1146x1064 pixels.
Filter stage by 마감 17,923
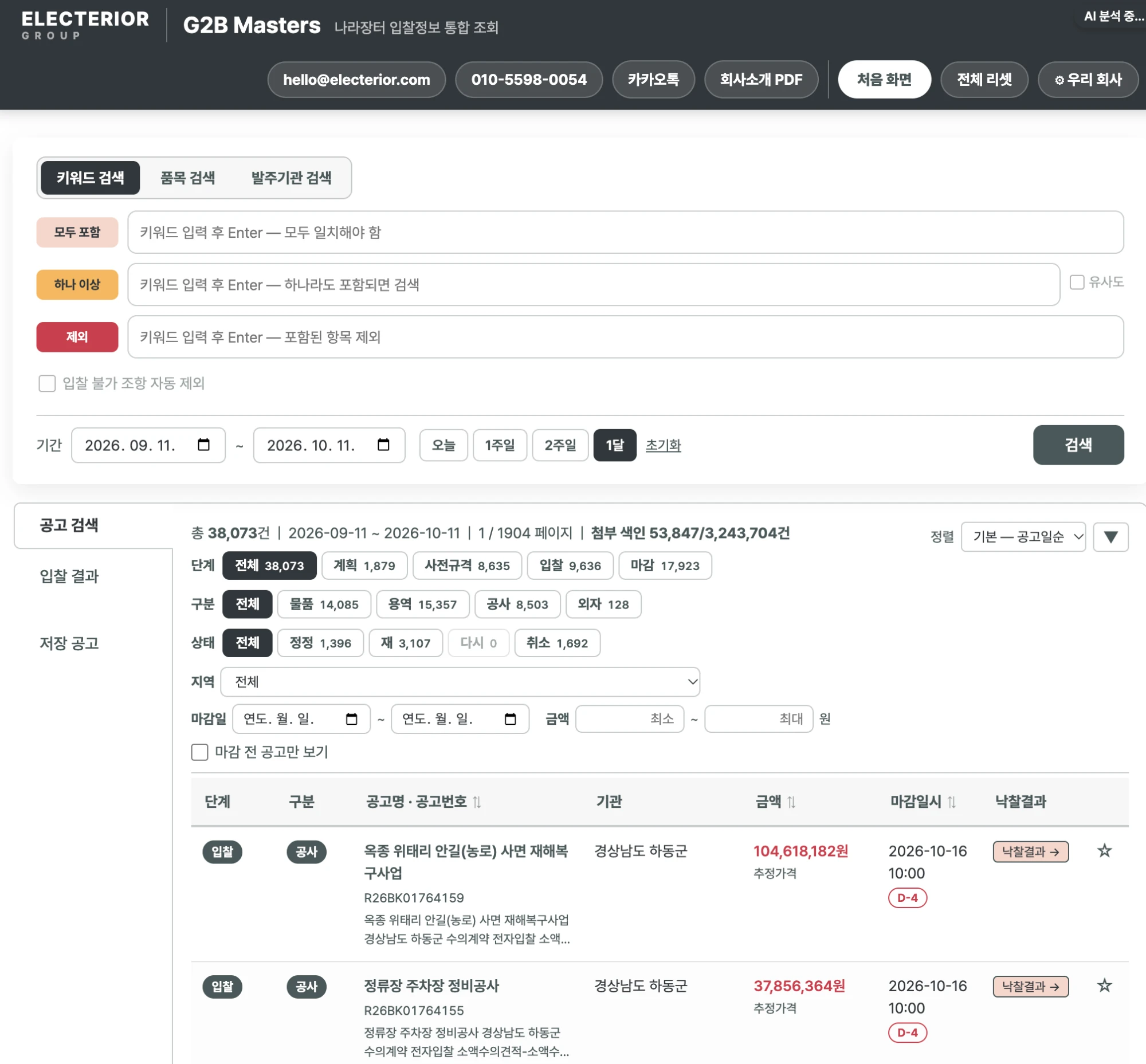pyautogui.click(x=665, y=566)
